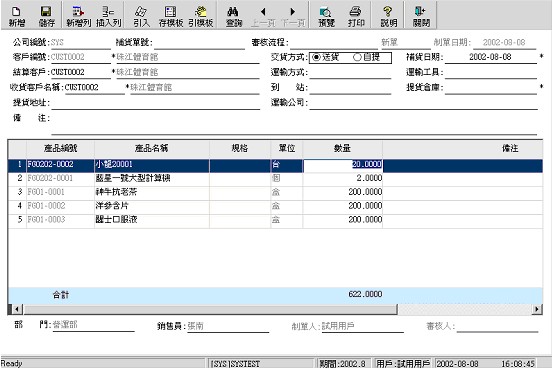Click the 補貨日期 date field
The width and height of the screenshot is (554, 368).
(491, 57)
